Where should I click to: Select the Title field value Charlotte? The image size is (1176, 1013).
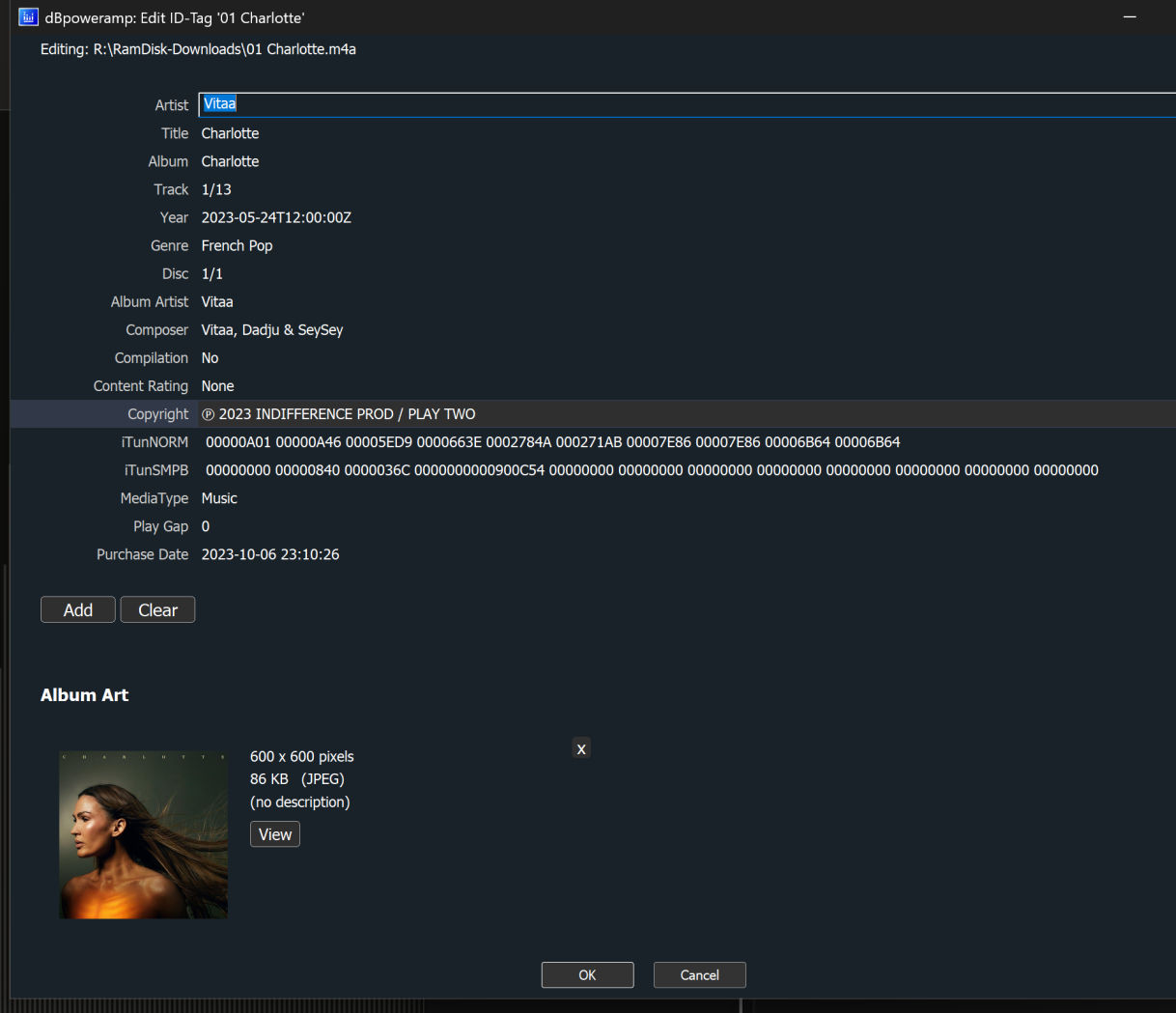coord(230,133)
